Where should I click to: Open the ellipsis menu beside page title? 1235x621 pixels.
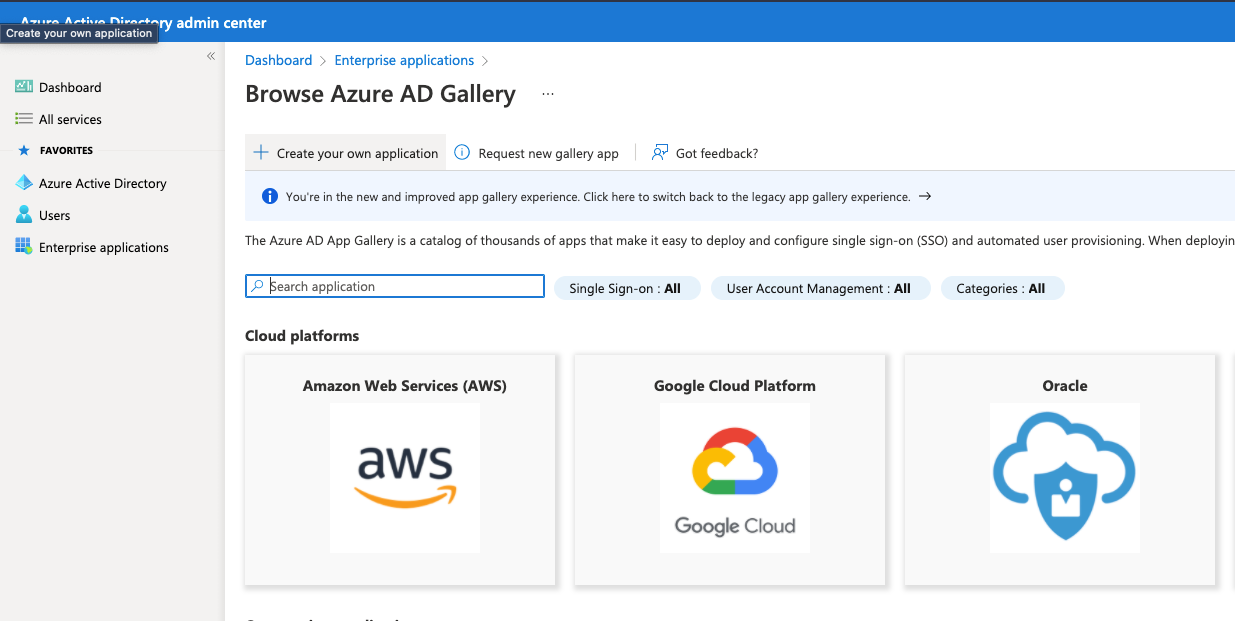pos(547,94)
